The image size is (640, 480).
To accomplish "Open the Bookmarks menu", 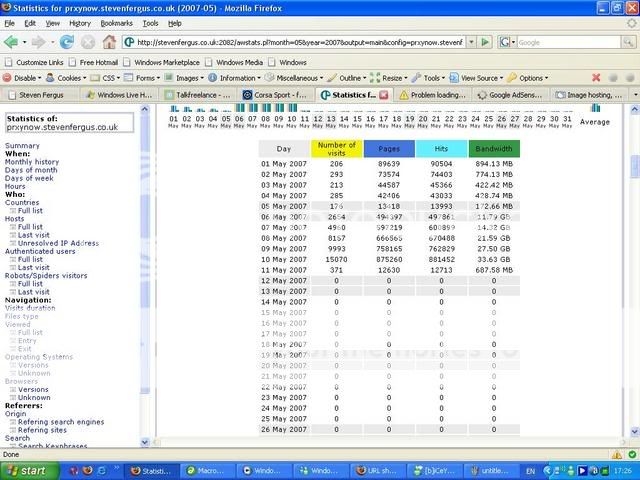I will click(x=116, y=22).
